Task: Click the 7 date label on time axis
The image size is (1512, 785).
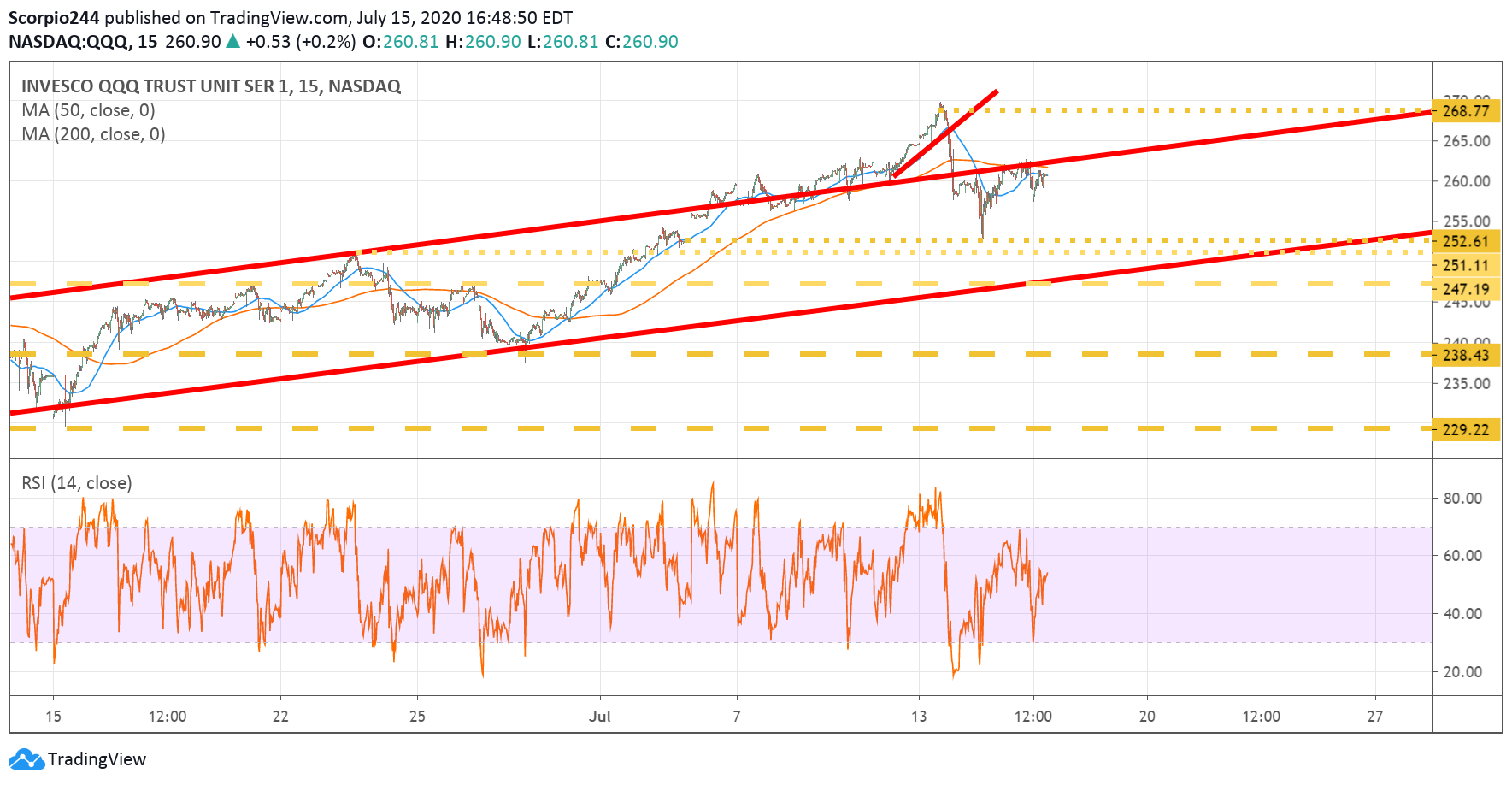Action: (737, 716)
